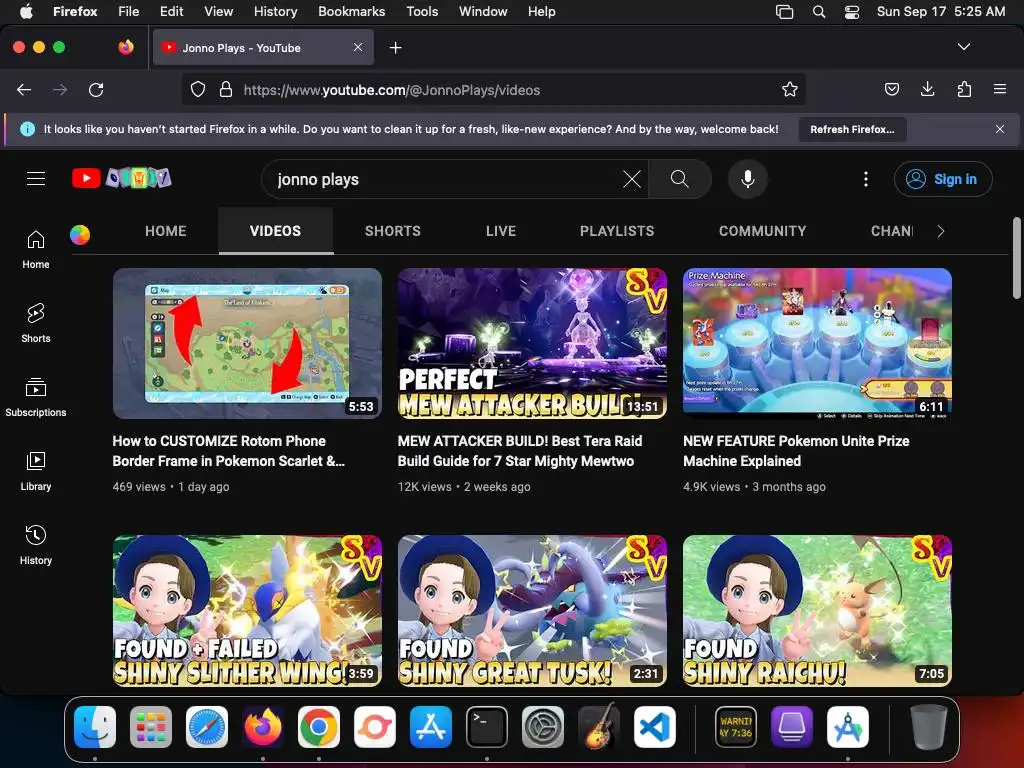Open NEW FEATURE Pokemon Unite Prize Machine title
The width and height of the screenshot is (1024, 768).
[796, 451]
